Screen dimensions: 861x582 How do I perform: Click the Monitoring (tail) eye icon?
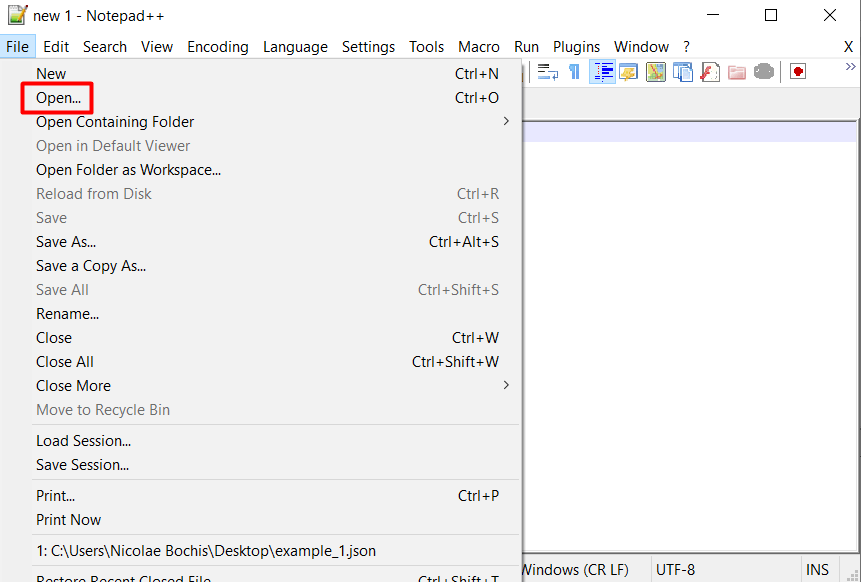coord(764,71)
